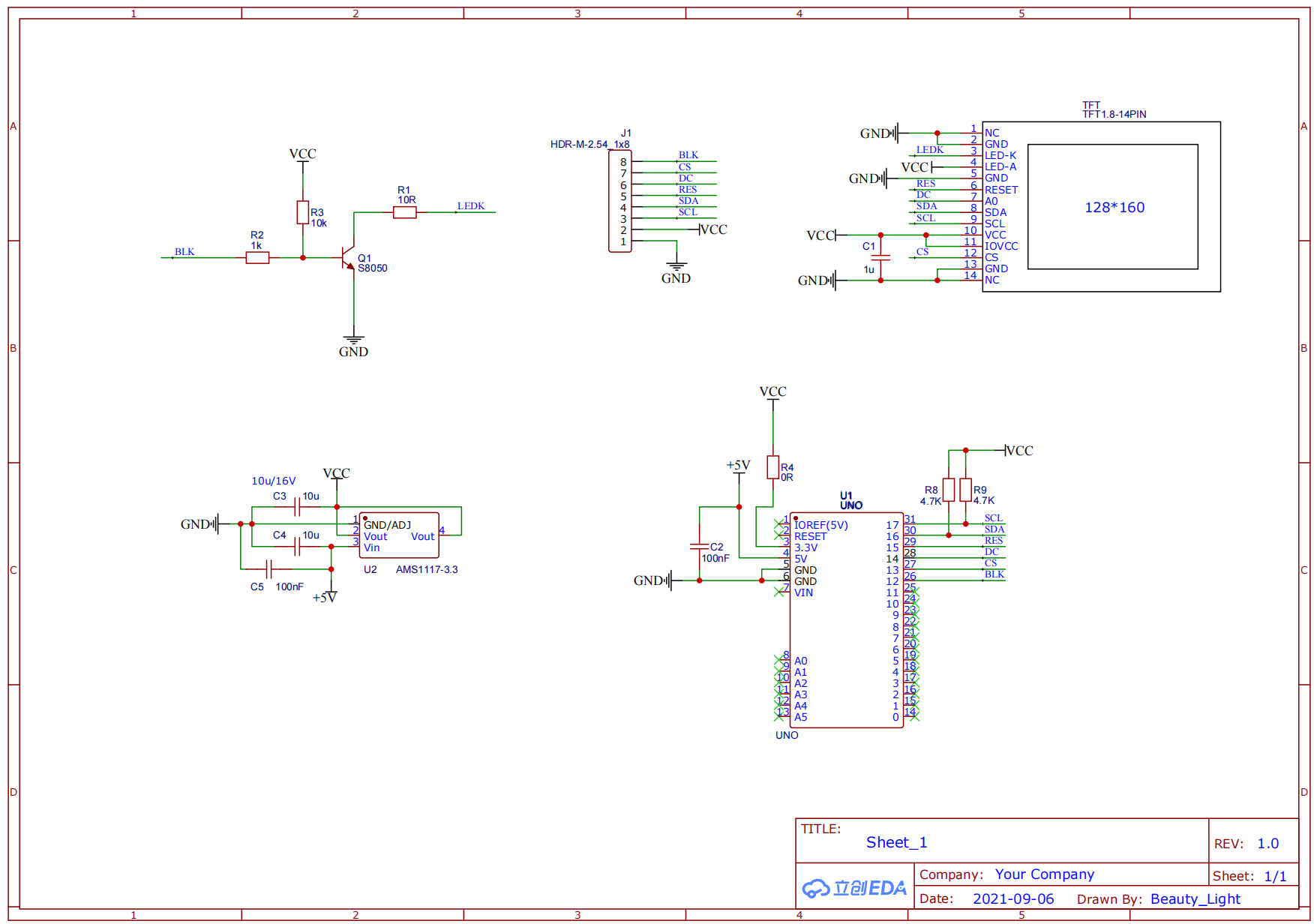Click the Beauty_Light drawn-by name
Image resolution: width=1314 pixels, height=924 pixels.
[1195, 898]
